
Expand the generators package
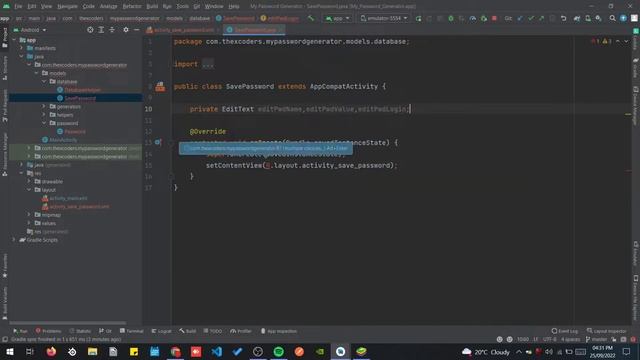pyautogui.click(x=44, y=107)
